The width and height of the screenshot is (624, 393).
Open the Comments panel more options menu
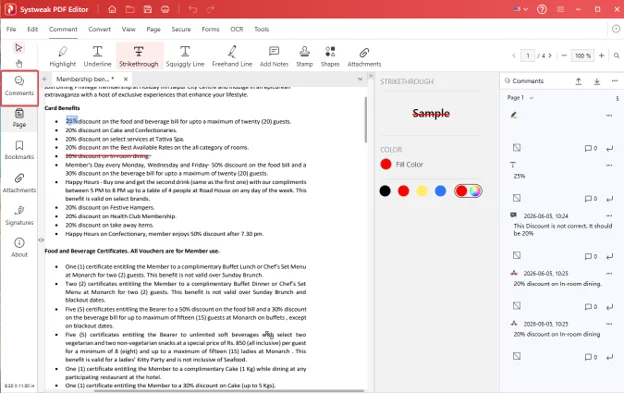[x=615, y=81]
